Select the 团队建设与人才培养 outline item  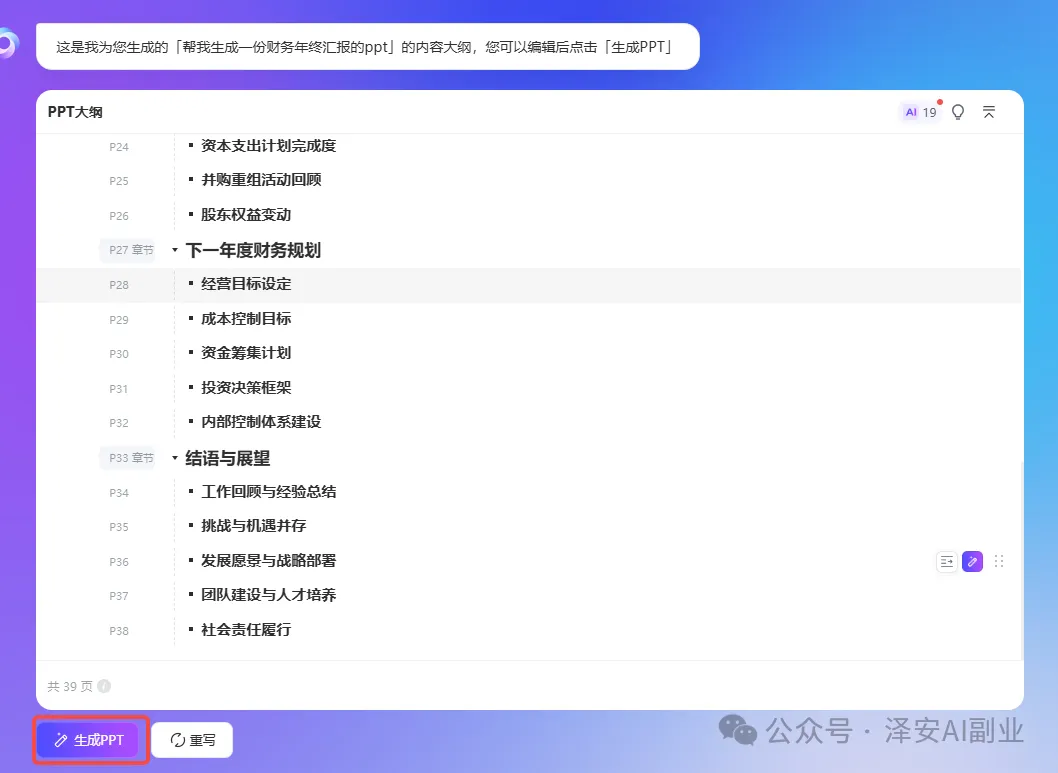[x=269, y=595]
